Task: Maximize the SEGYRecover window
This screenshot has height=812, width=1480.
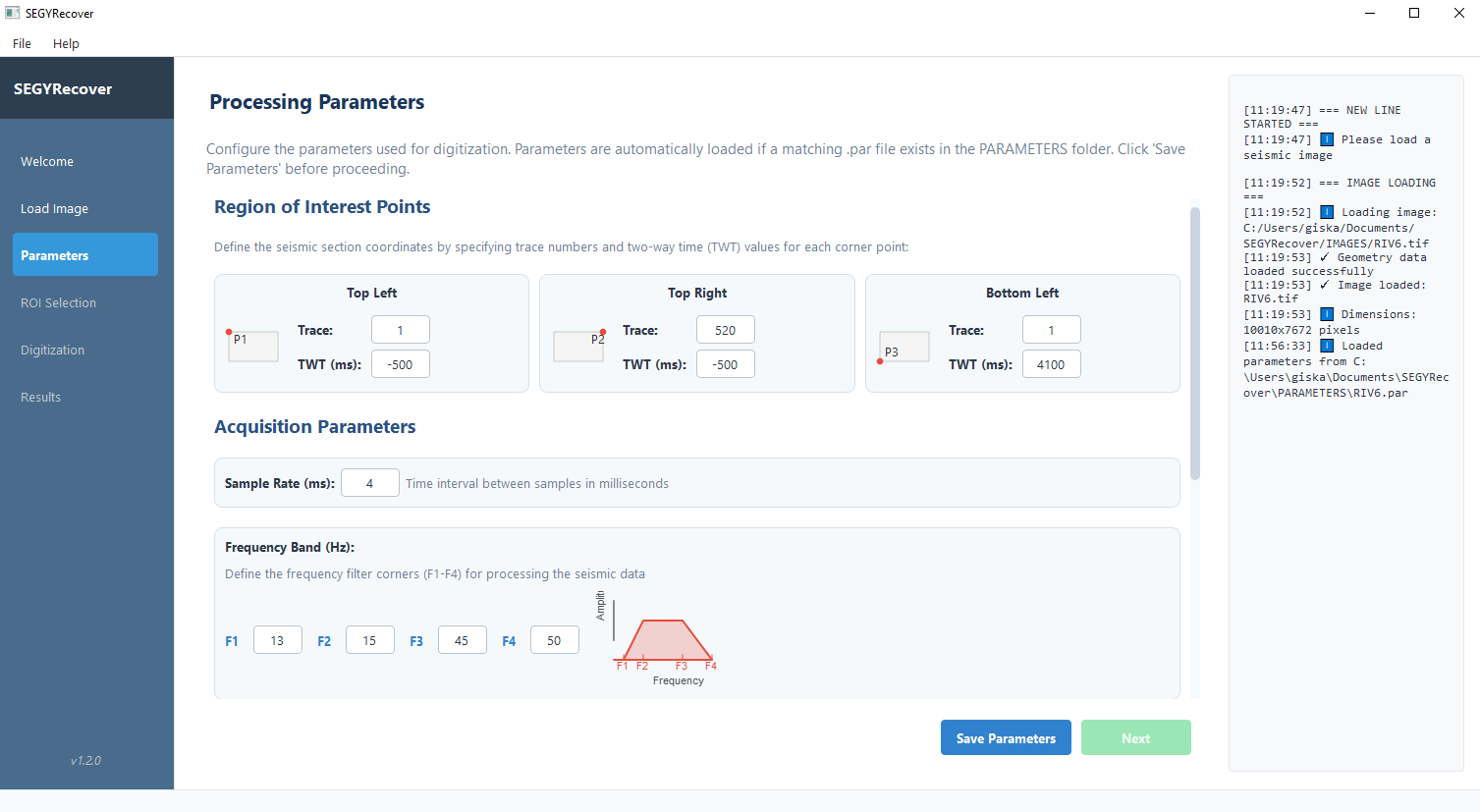Action: pos(1414,13)
